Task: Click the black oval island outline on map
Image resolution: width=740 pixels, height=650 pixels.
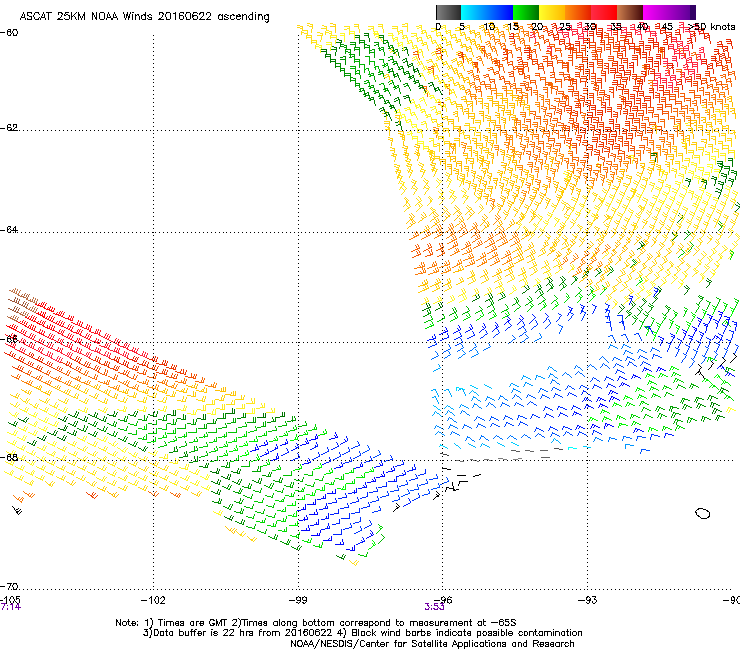Action: click(x=703, y=513)
